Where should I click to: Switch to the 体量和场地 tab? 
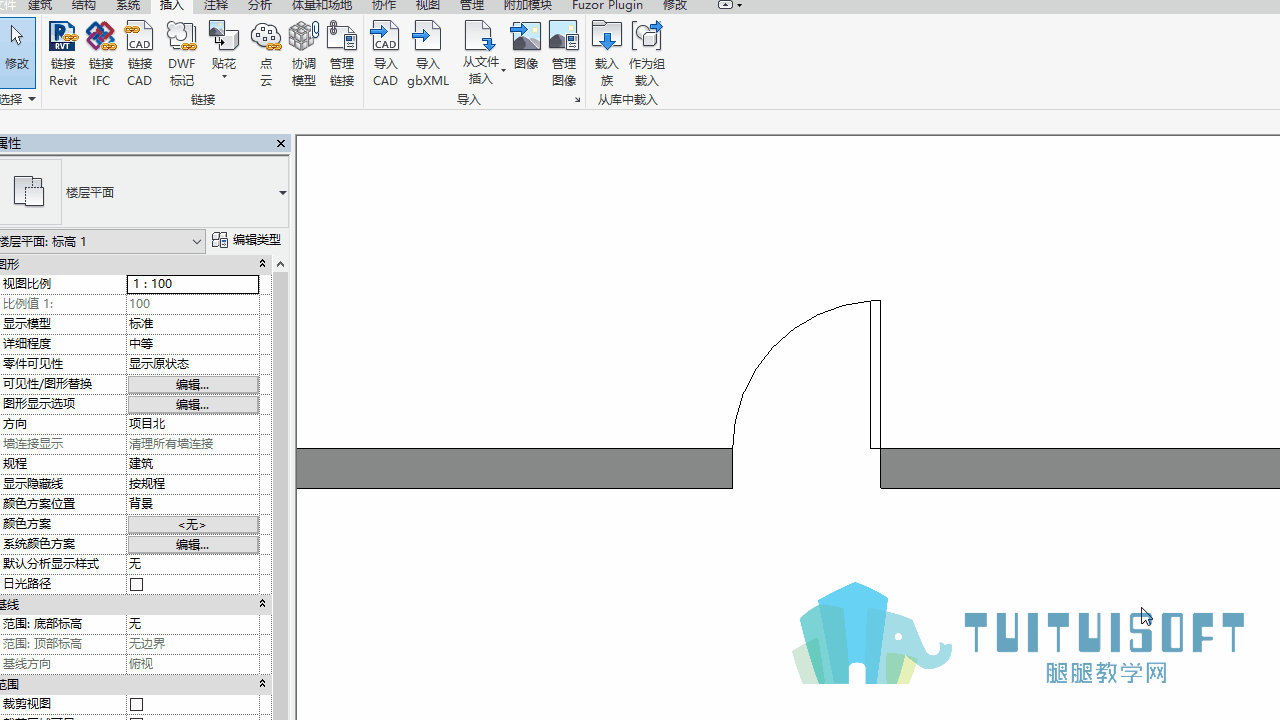322,6
